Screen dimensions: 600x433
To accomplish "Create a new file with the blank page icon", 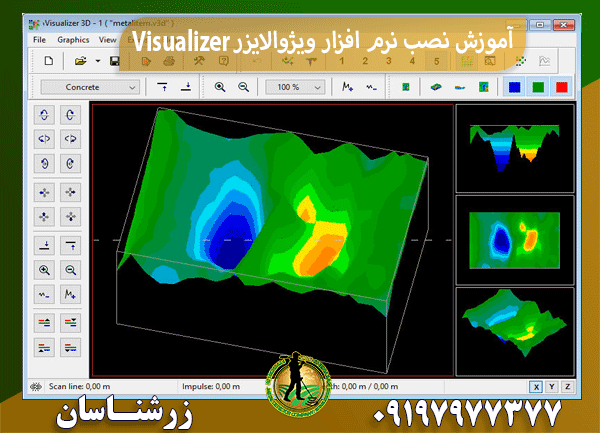I will pyautogui.click(x=49, y=61).
